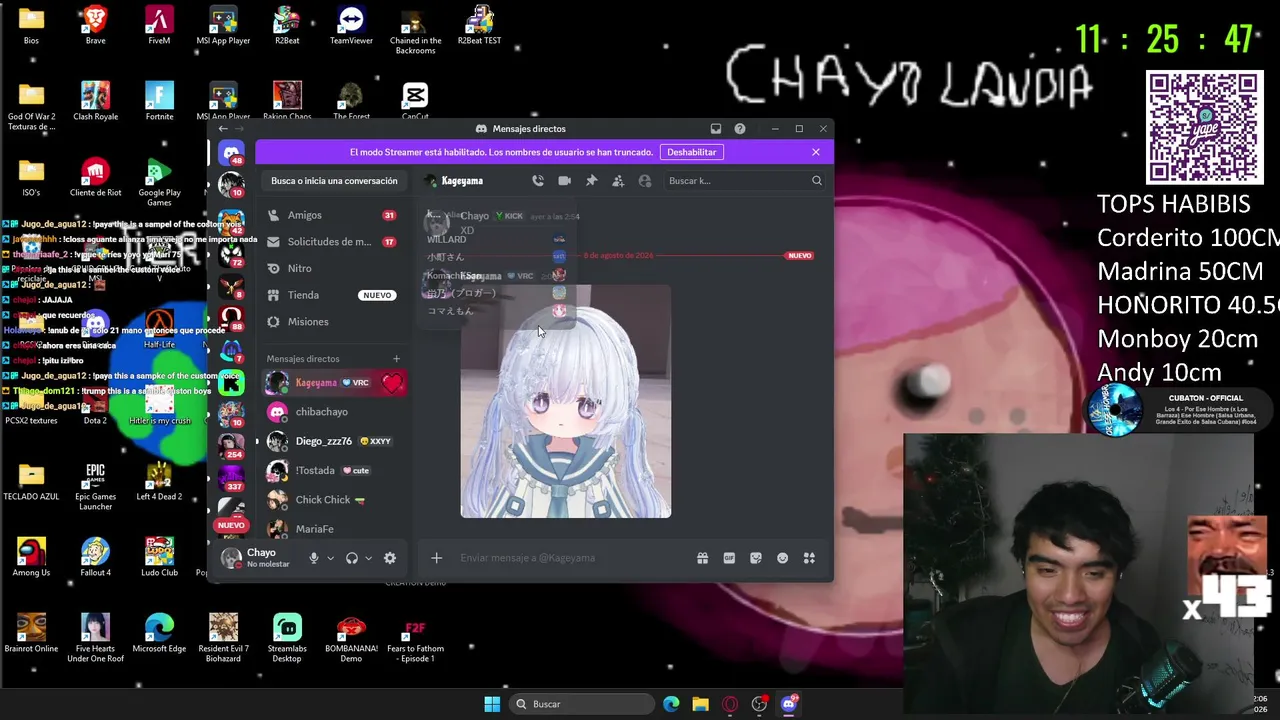Click the taskbar Buscar search box
Screen dimensions: 1280x720
(x=580, y=704)
